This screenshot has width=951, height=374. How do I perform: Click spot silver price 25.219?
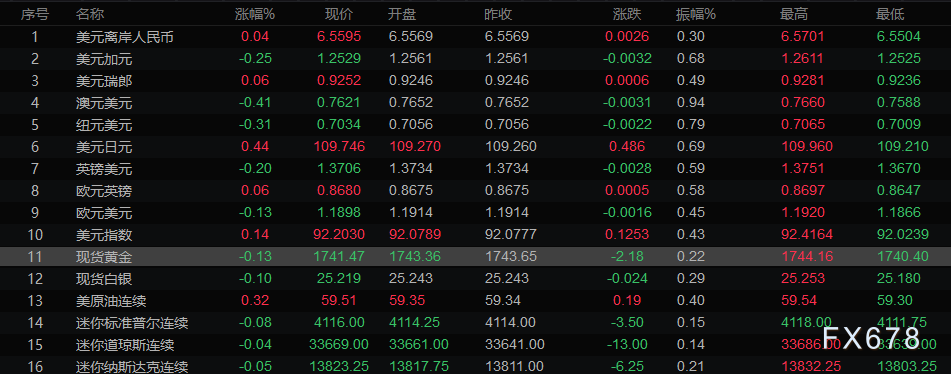(338, 278)
